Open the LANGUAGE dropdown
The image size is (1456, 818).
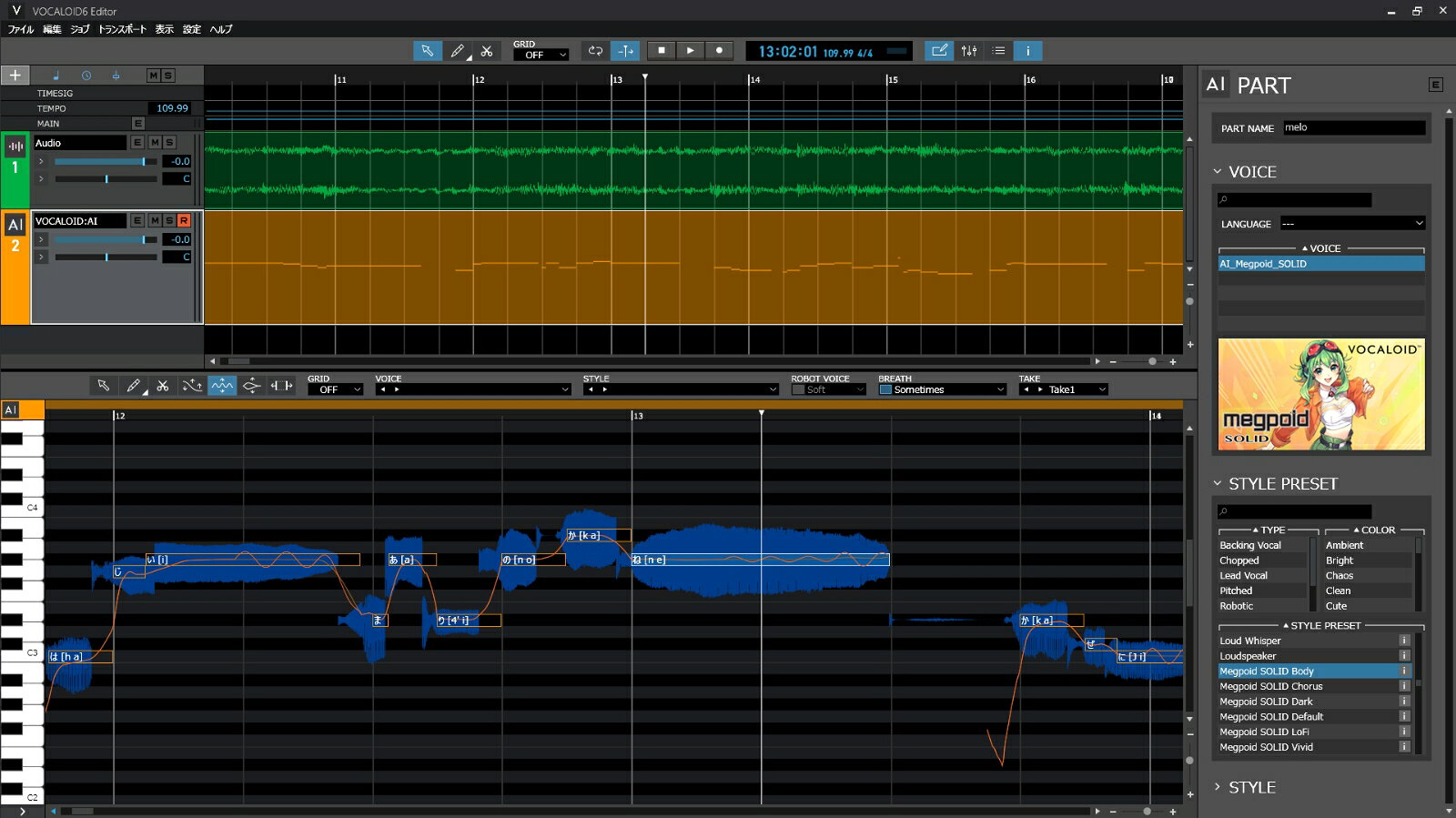pyautogui.click(x=1352, y=224)
